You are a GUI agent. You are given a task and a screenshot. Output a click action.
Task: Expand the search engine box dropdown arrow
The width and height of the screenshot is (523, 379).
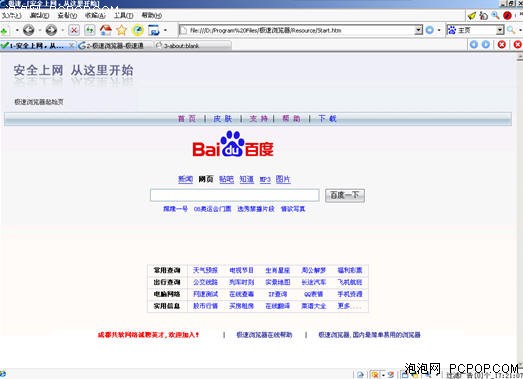point(500,30)
